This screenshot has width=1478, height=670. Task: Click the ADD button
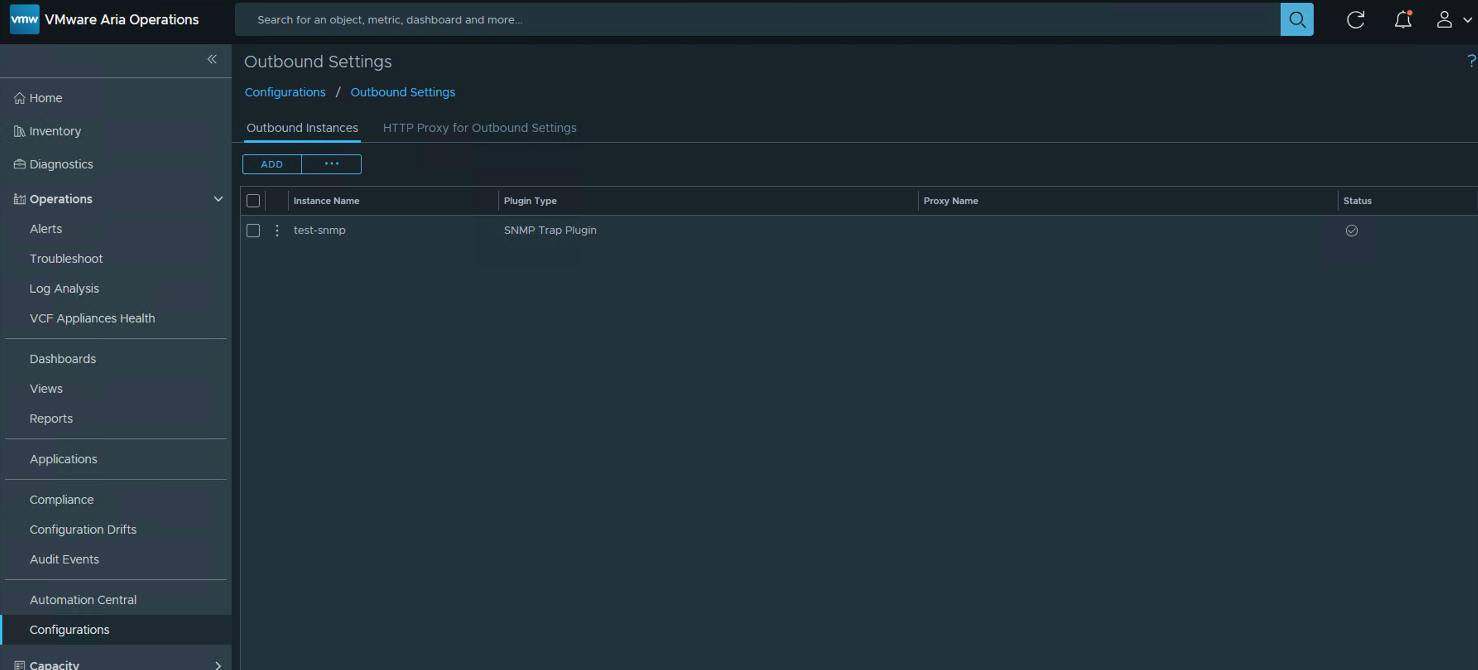coord(272,164)
